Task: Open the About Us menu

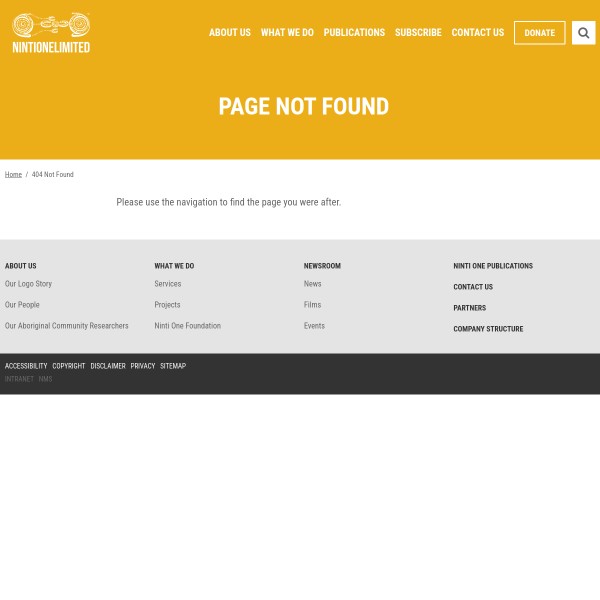Action: coord(229,33)
